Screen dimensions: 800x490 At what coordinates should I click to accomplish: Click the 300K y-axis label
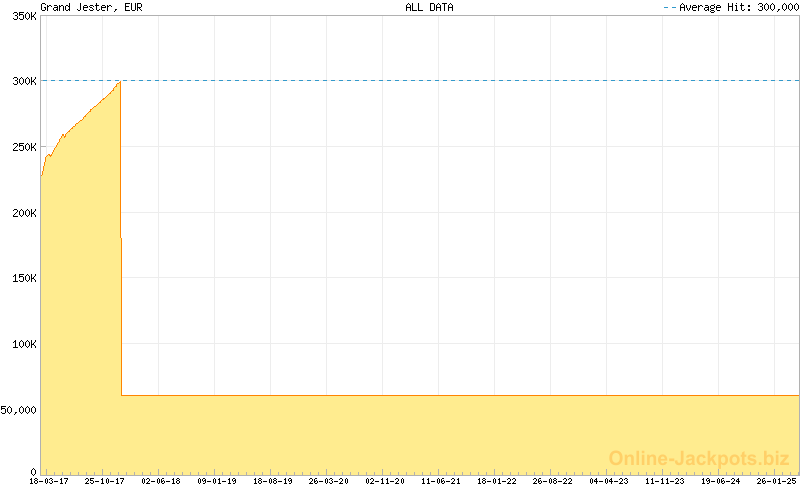click(22, 81)
